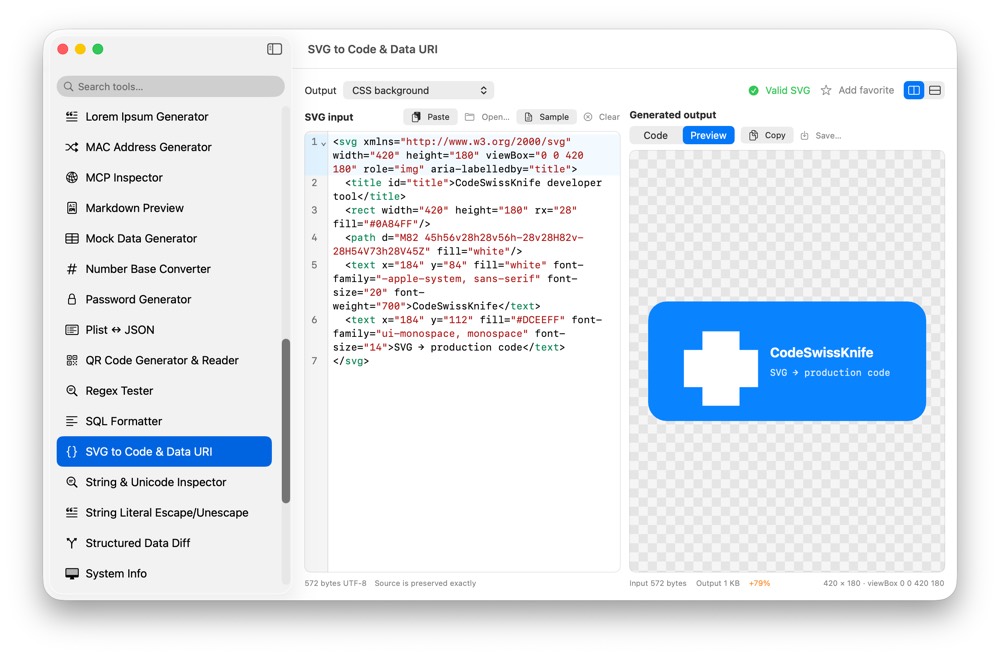The image size is (1000, 657).
Task: Click the Generated output heading
Action: [673, 115]
